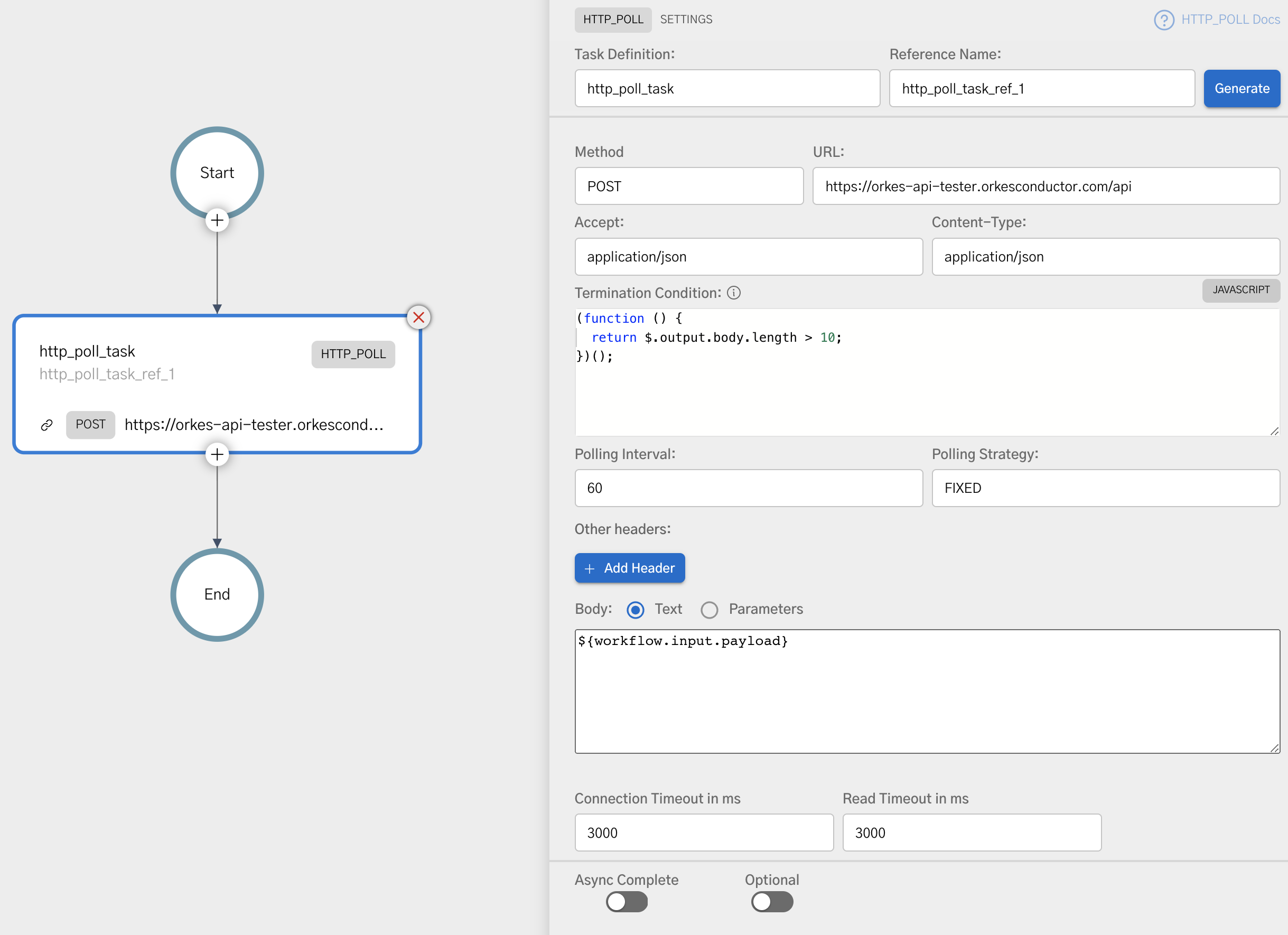The height and width of the screenshot is (935, 1288).
Task: Select the Parameters radio for Body
Action: coord(710,610)
